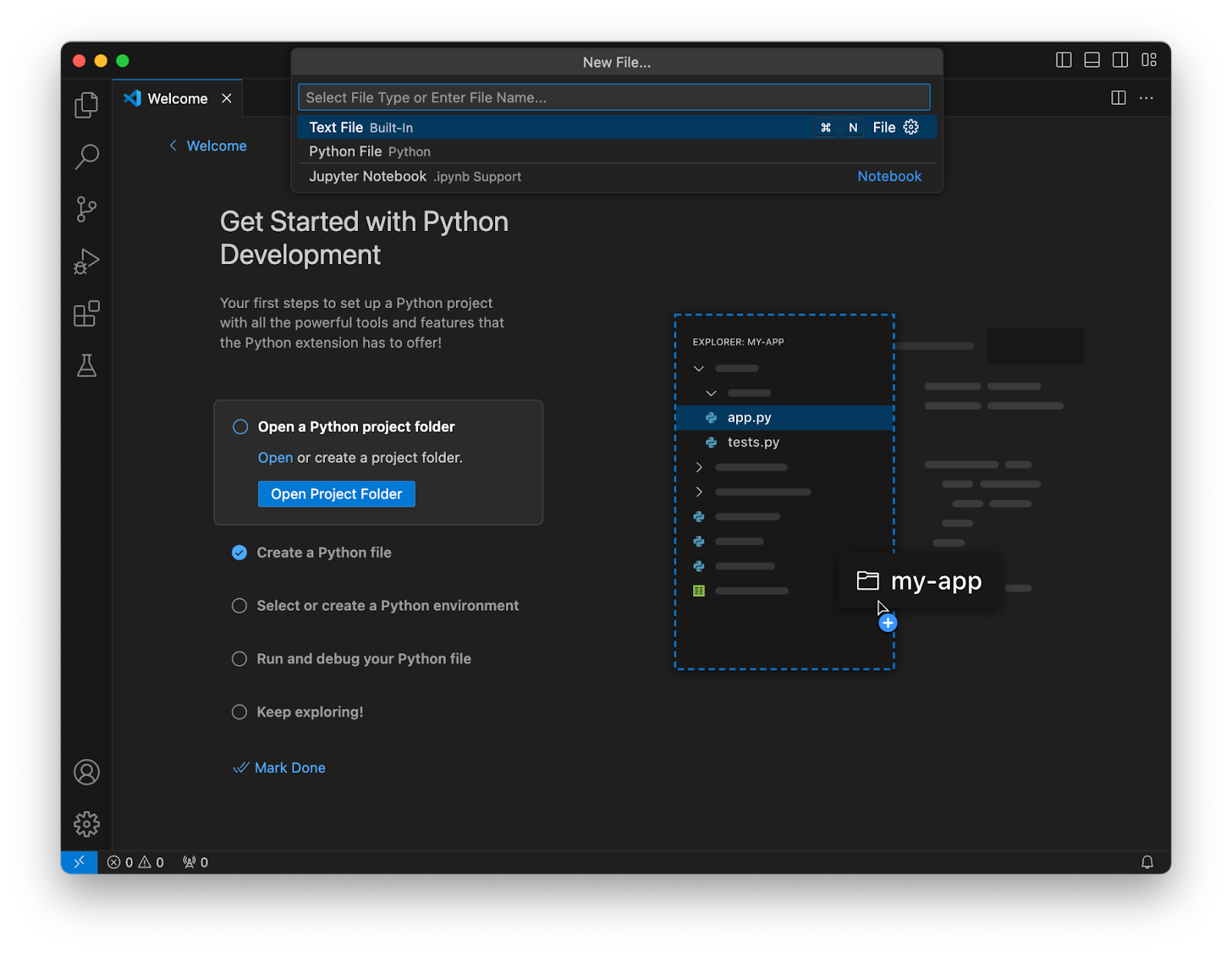Viewport: 1232px width, 954px height.
Task: Close the Welcome tab
Action: 226,99
